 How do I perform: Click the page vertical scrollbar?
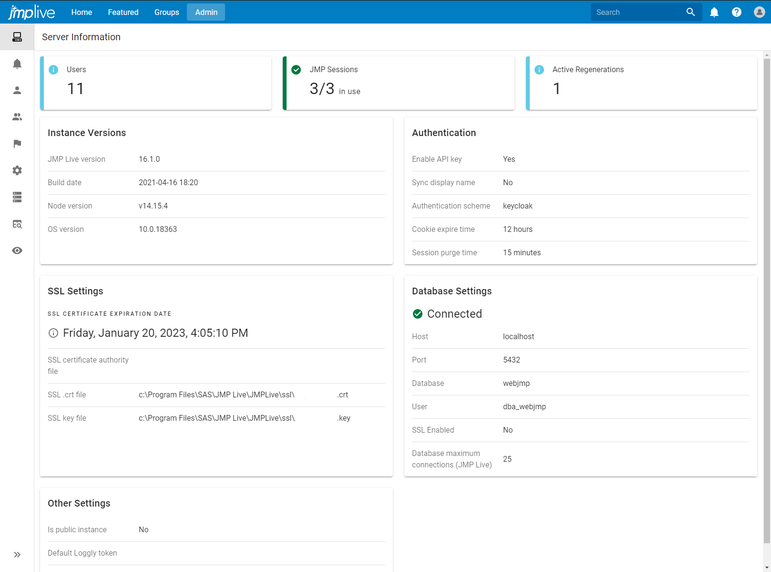pyautogui.click(x=767, y=300)
